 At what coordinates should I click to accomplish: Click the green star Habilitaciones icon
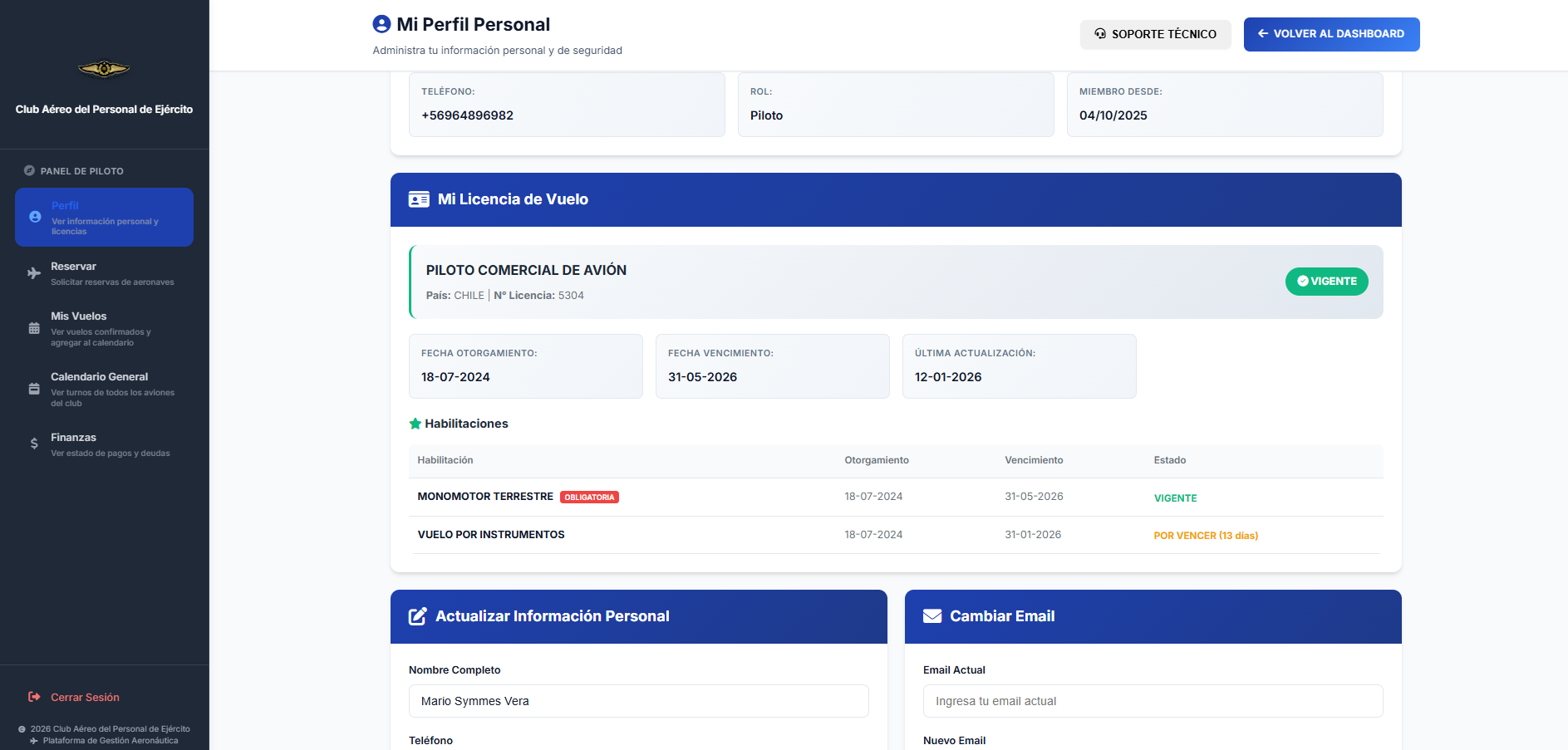pos(415,424)
